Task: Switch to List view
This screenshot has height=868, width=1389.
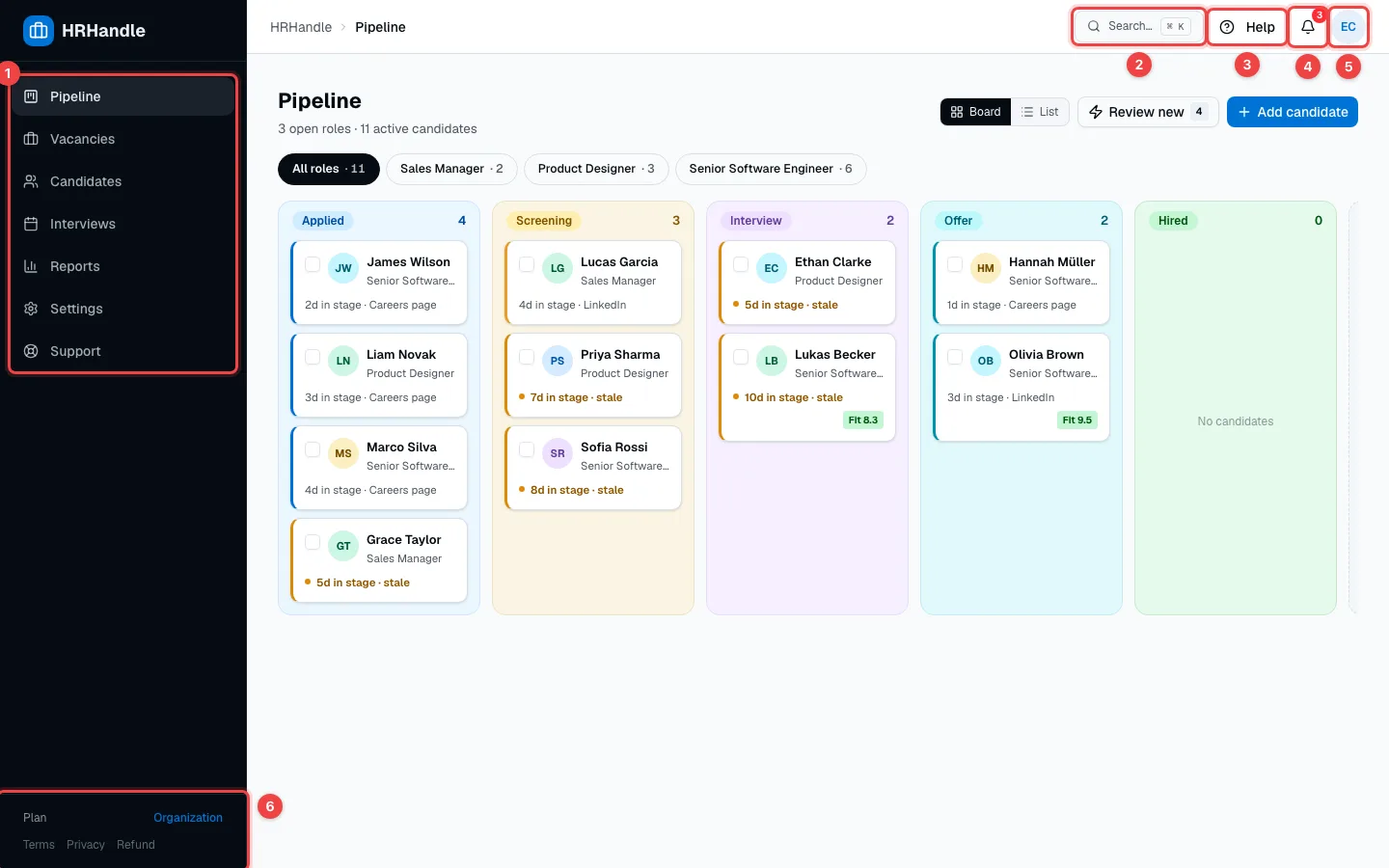Action: 1040,112
